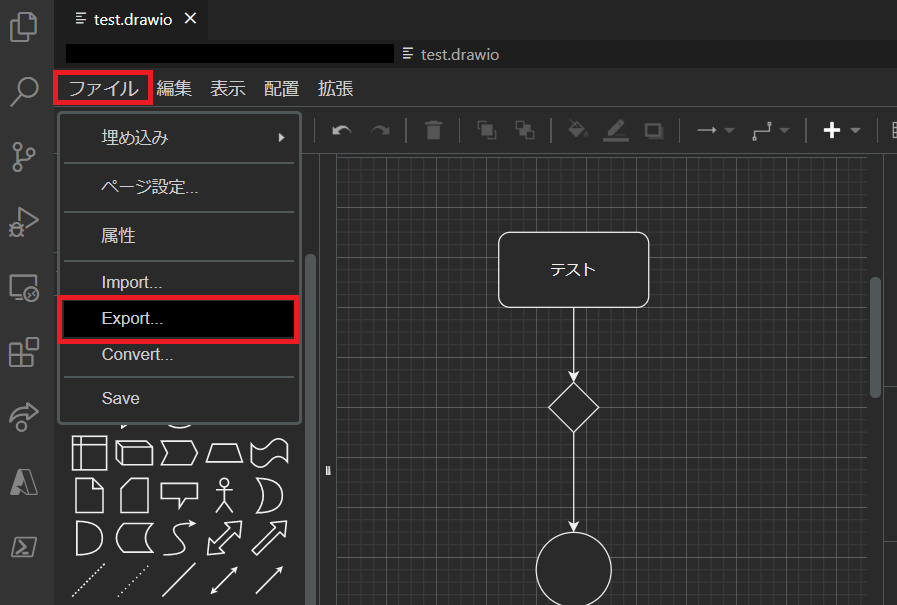This screenshot has height=605, width=897.
Task: Pick the Curve S-arrow shape in palette
Action: click(x=179, y=538)
